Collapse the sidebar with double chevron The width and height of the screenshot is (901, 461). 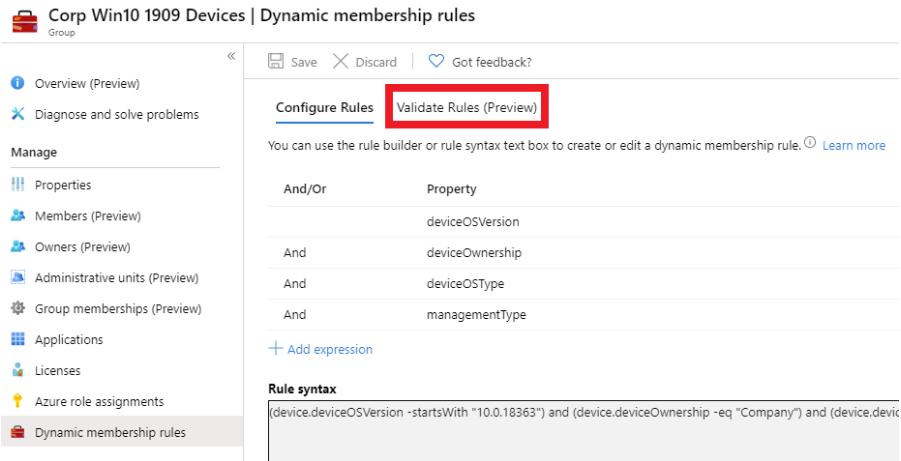coord(231,56)
